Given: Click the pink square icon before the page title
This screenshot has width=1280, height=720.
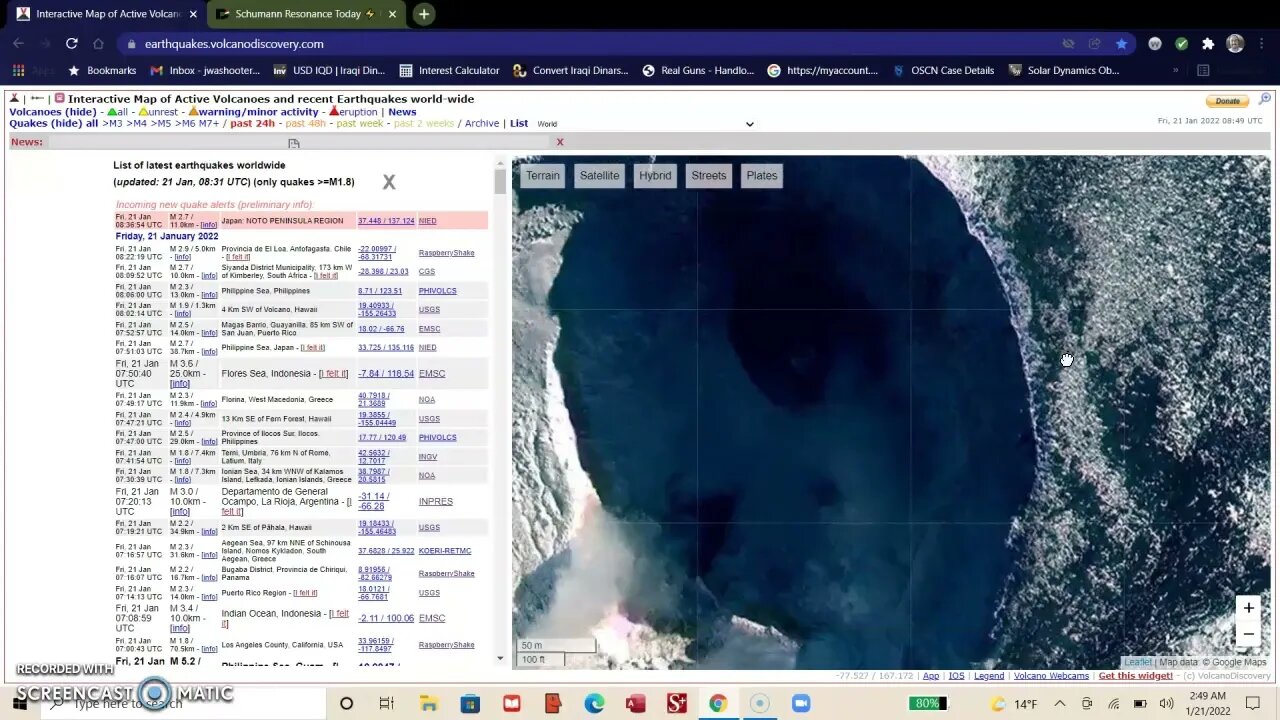Looking at the screenshot, I should 60,98.
